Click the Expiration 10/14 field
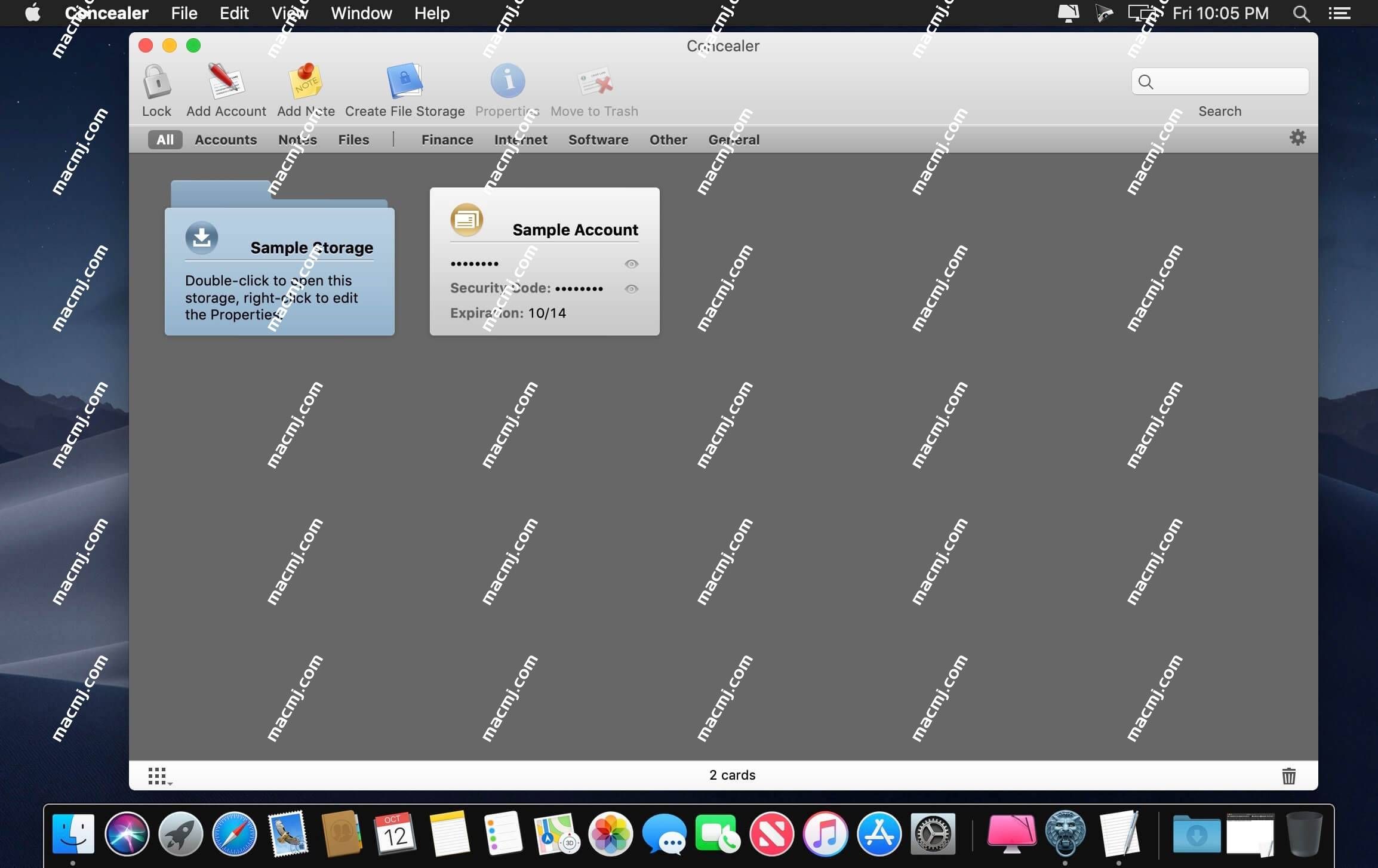This screenshot has height=868, width=1378. point(508,313)
